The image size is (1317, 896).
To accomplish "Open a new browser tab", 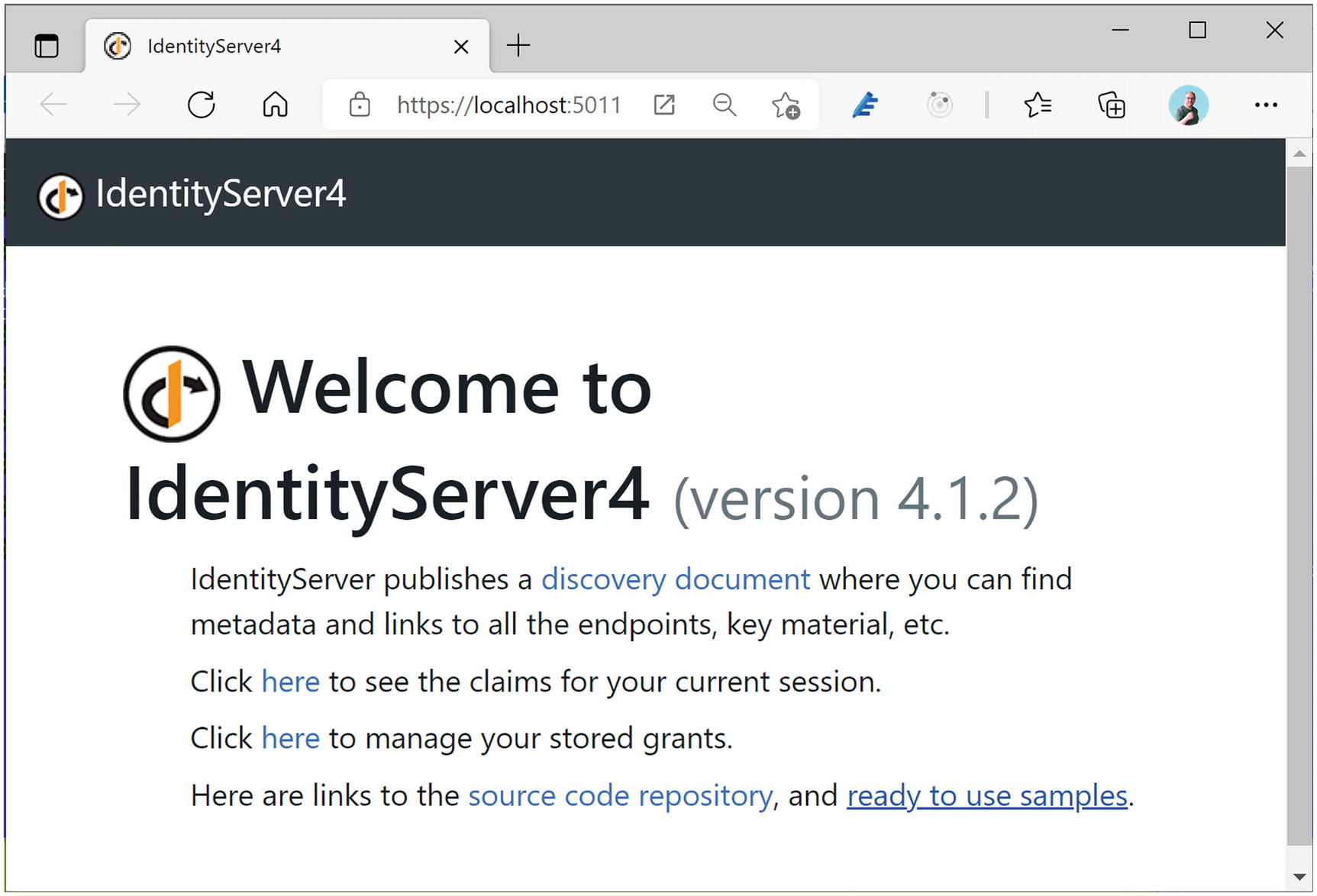I will click(518, 46).
